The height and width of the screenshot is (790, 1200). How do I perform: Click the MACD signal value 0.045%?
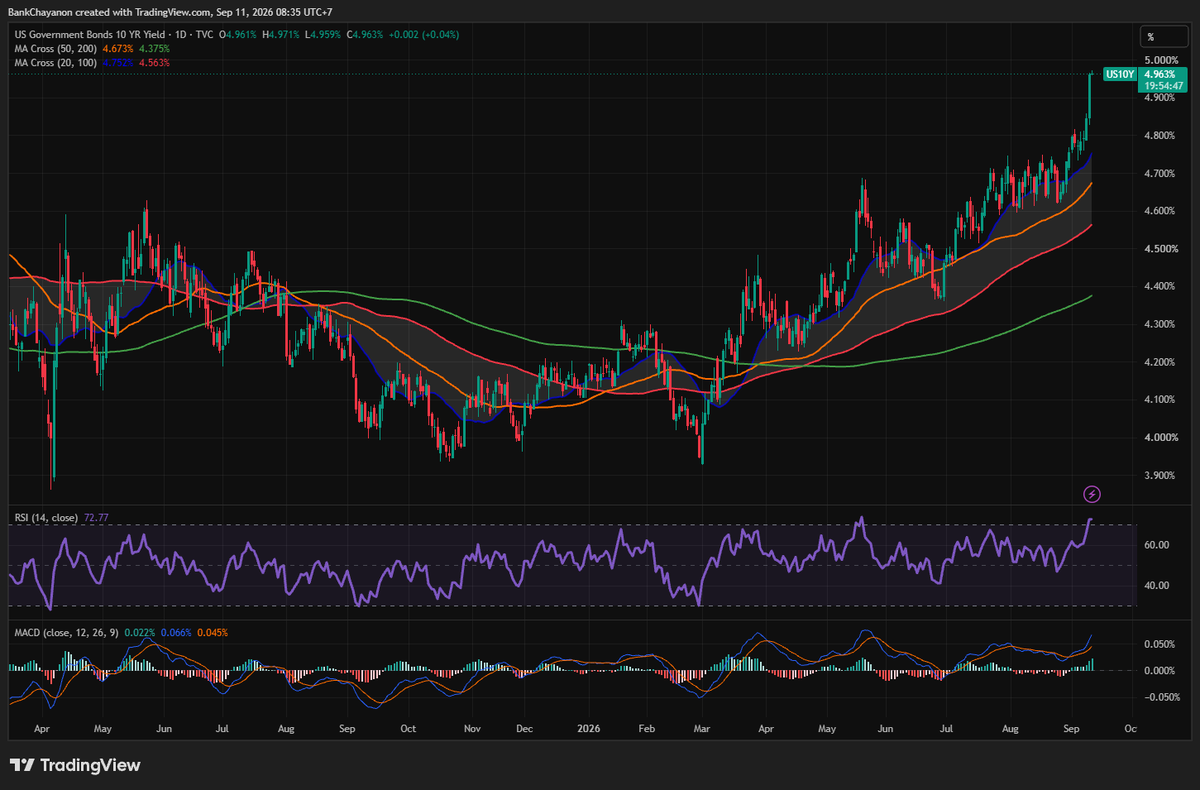coord(213,632)
